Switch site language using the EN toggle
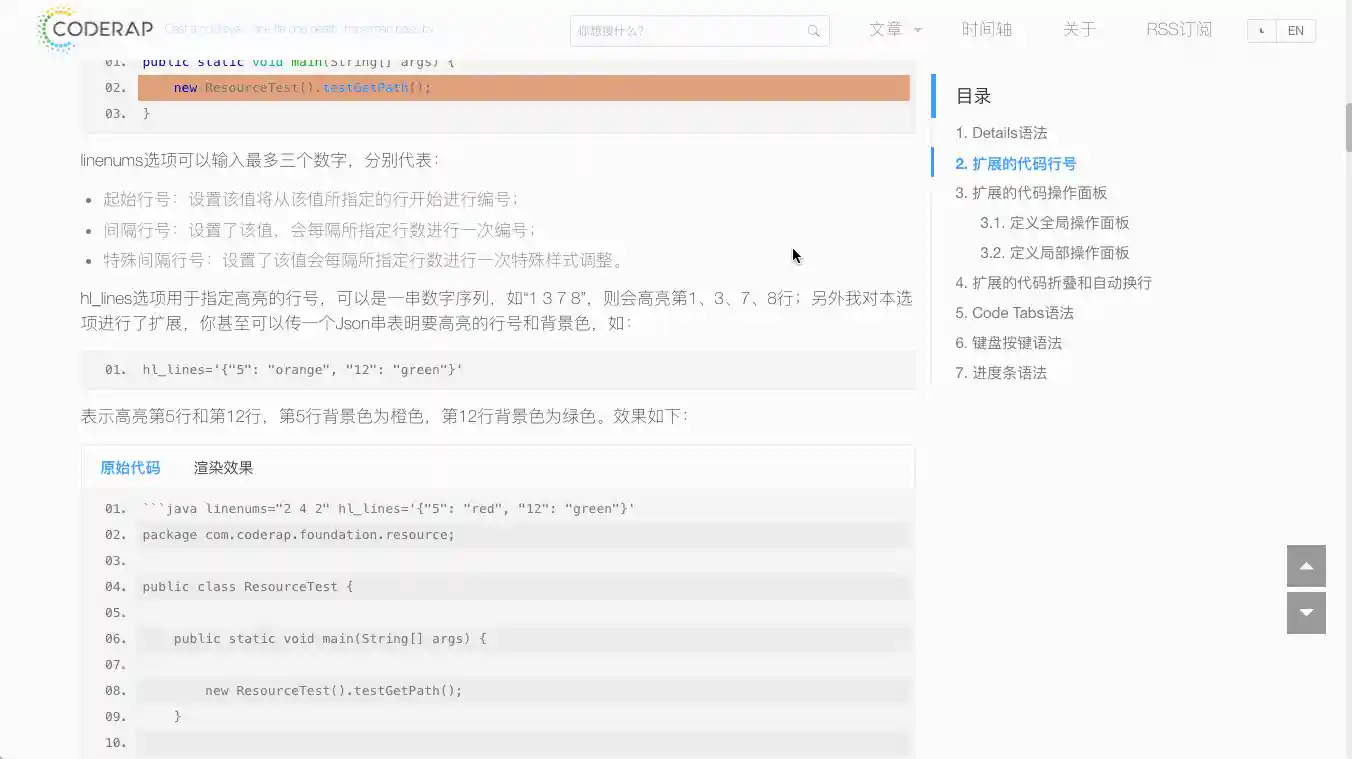This screenshot has height=759, width=1352. coord(1295,31)
